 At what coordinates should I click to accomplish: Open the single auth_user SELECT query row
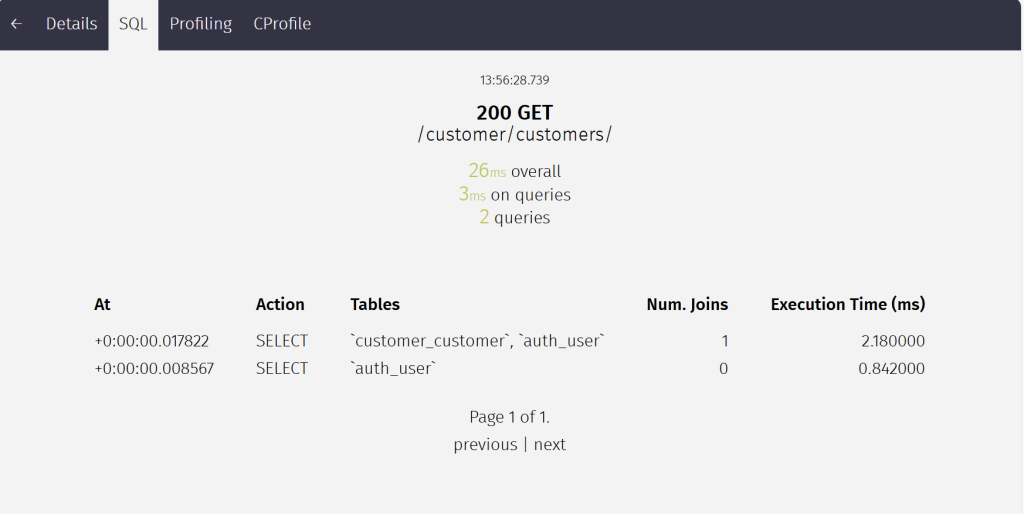click(393, 369)
